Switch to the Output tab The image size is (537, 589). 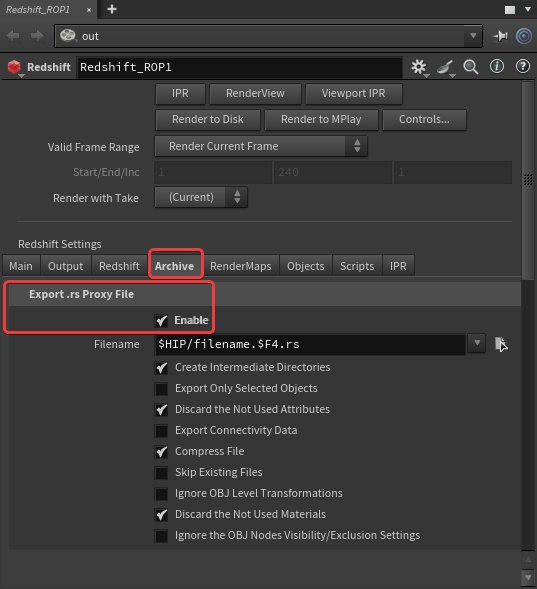pyautogui.click(x=66, y=266)
